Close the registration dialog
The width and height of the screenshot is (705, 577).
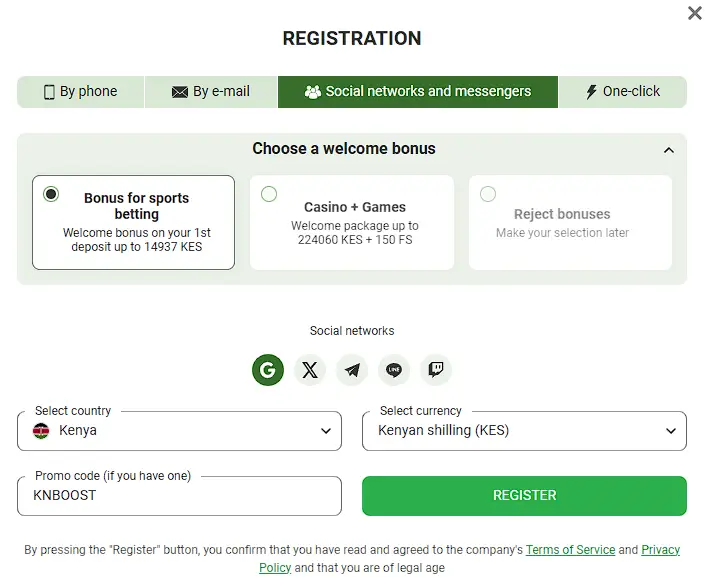coord(694,13)
